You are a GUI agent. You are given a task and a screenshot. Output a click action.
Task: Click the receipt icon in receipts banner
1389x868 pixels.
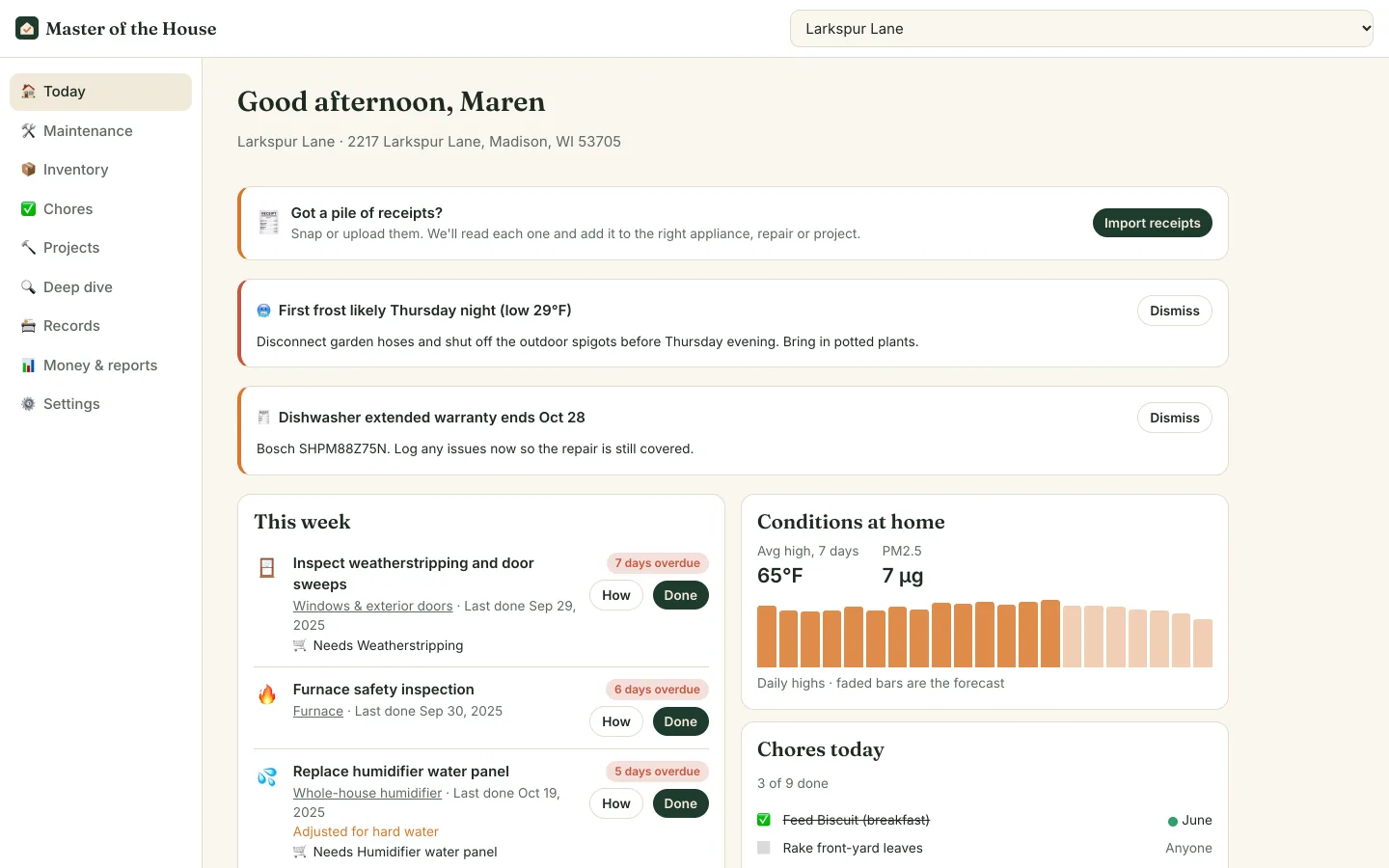click(268, 223)
